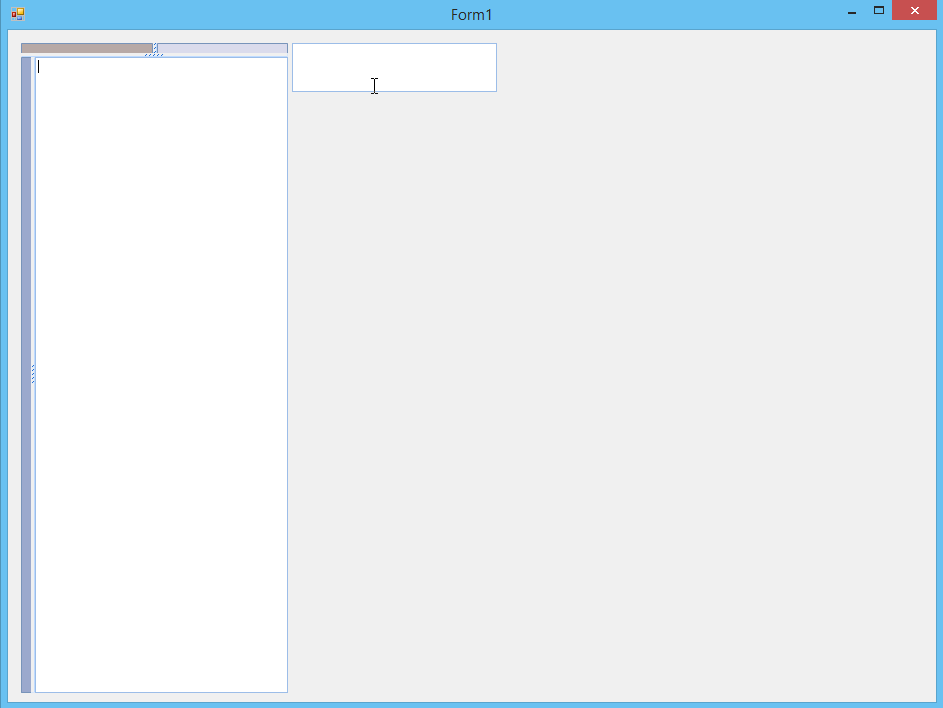Click the brown horizontal bar above the text area
The height and width of the screenshot is (708, 943).
click(x=87, y=48)
